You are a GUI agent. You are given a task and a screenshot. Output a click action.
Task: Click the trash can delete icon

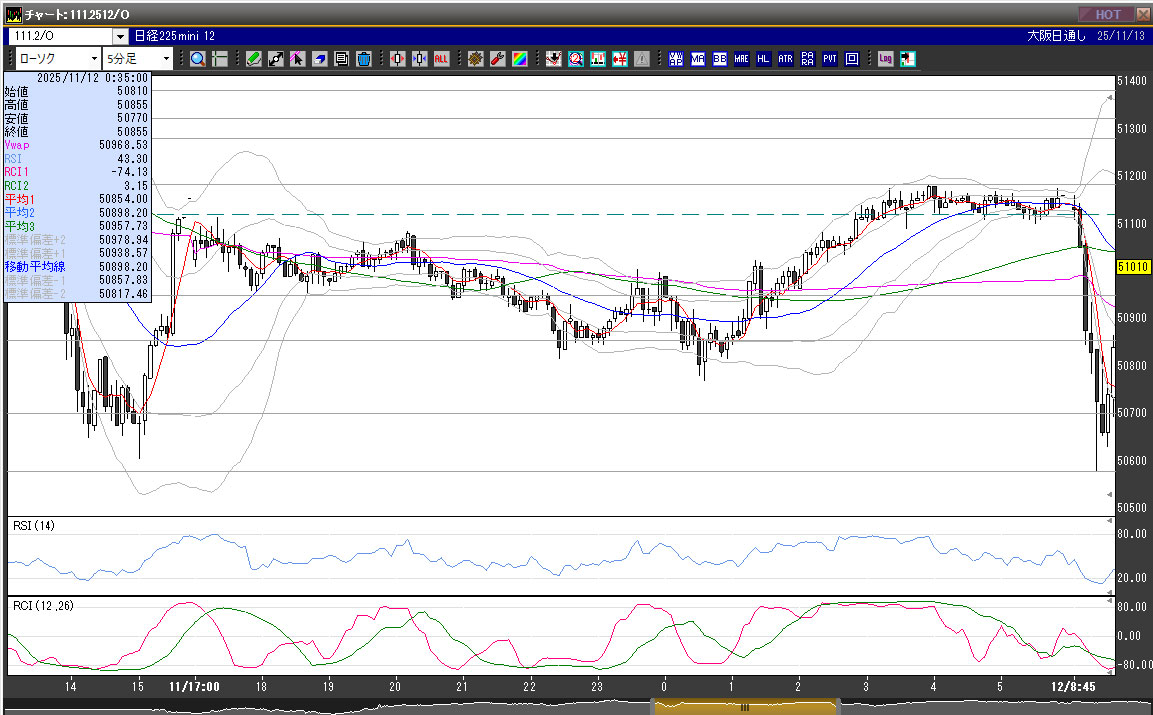click(363, 59)
